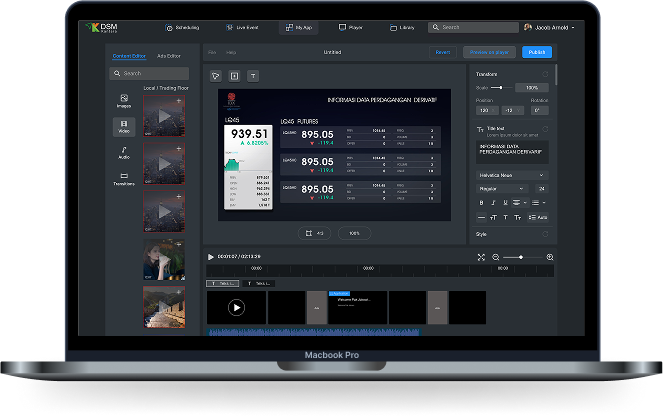The width and height of the screenshot is (663, 418).
Task: Click the Revert button
Action: 443,52
